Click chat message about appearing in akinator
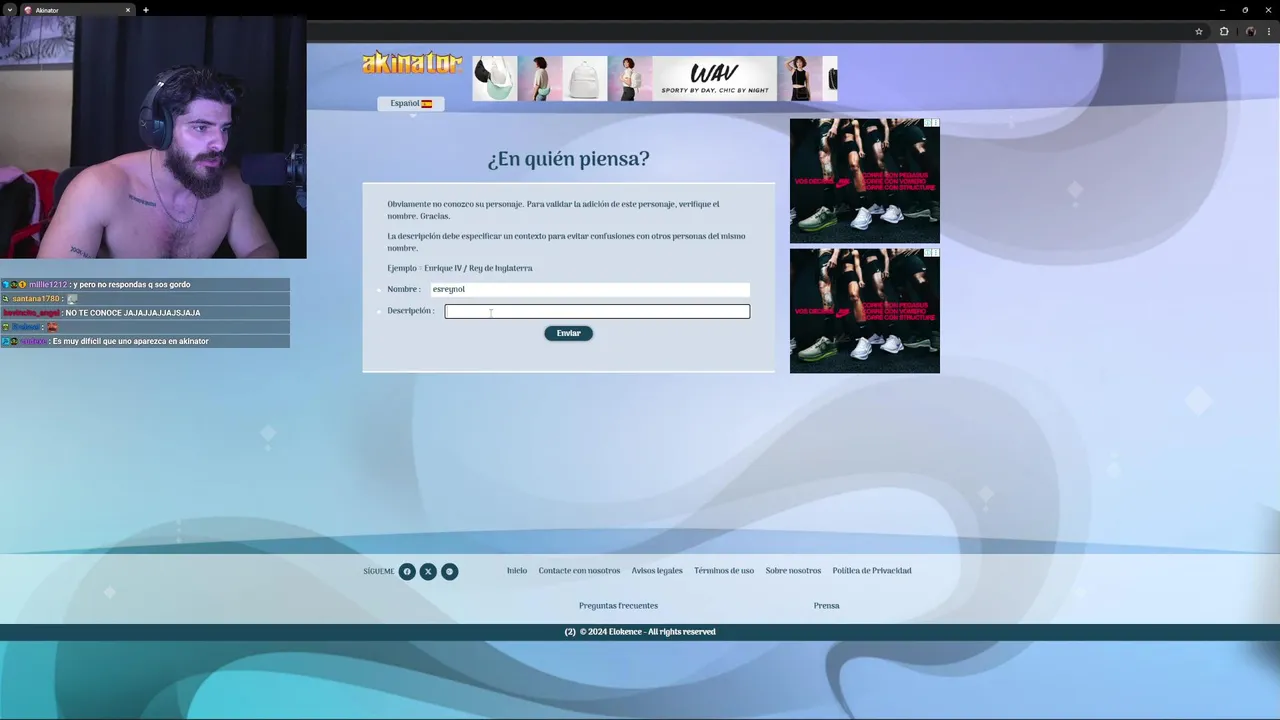This screenshot has height=720, width=1280. [145, 341]
